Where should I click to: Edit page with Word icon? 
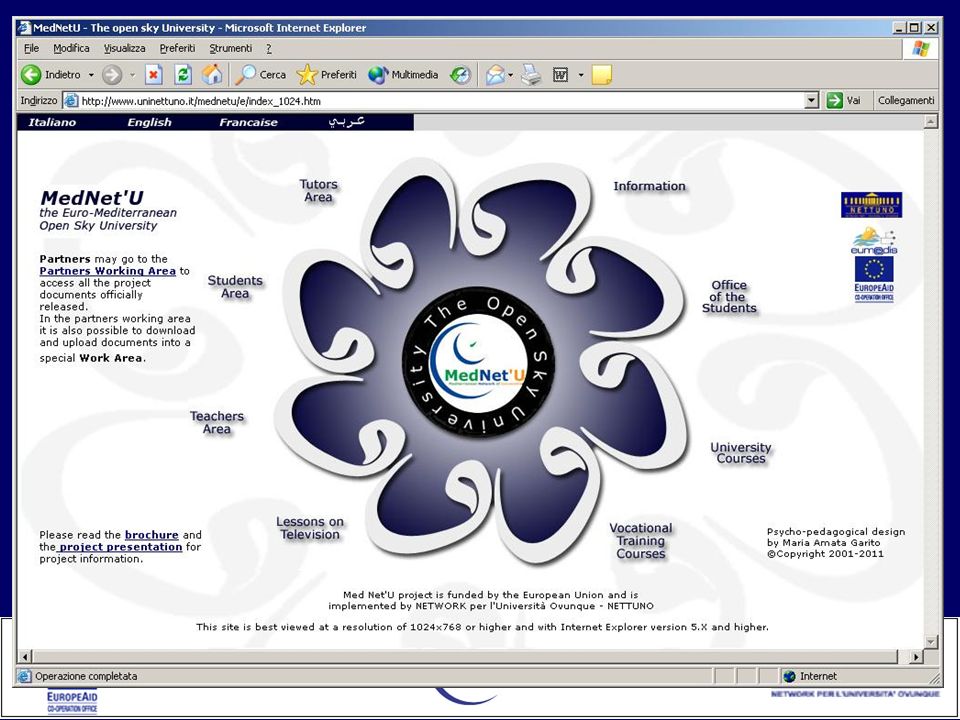560,75
